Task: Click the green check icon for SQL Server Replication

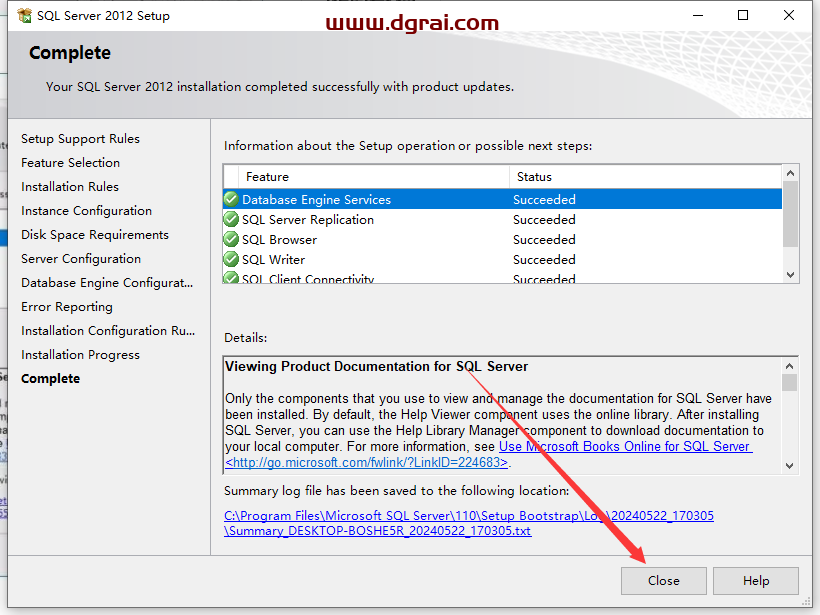Action: 231,220
